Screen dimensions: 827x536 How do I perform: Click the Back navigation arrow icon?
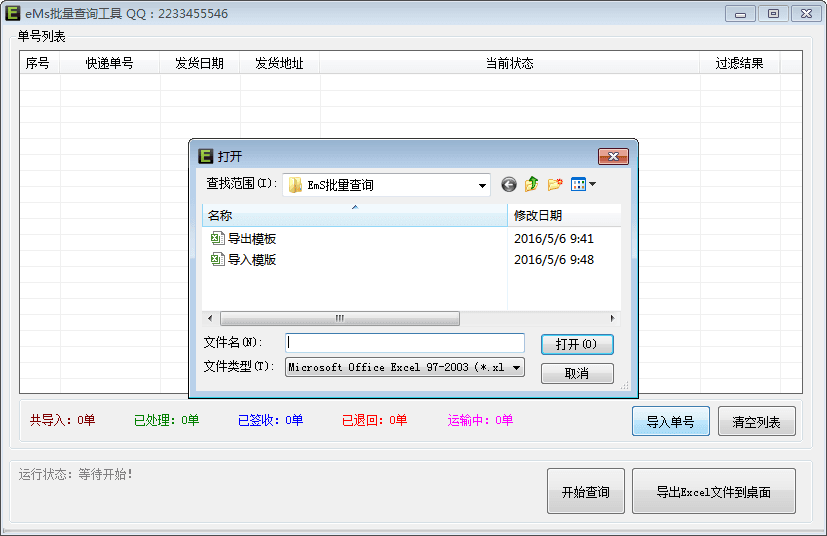pos(509,184)
